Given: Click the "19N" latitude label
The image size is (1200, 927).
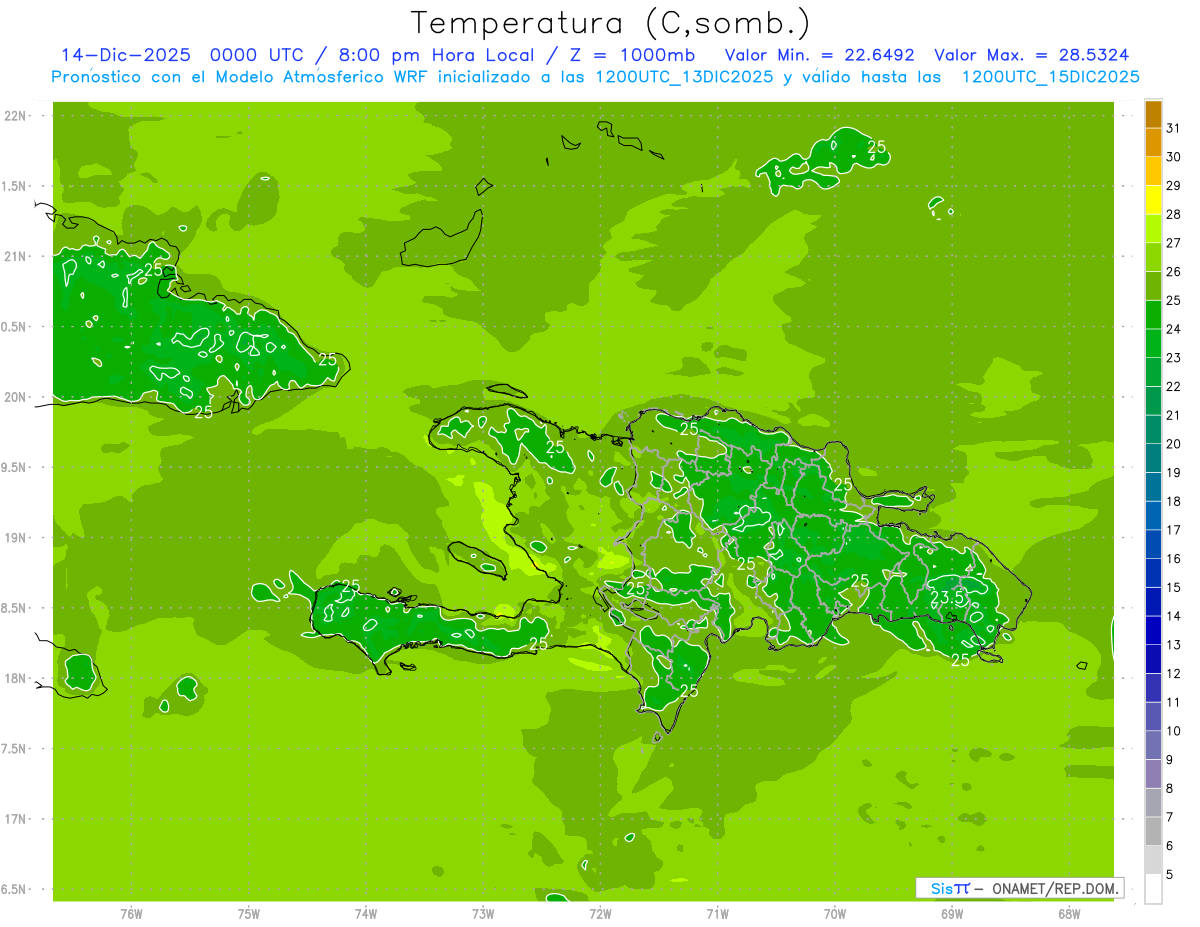Looking at the screenshot, I should point(17,538).
